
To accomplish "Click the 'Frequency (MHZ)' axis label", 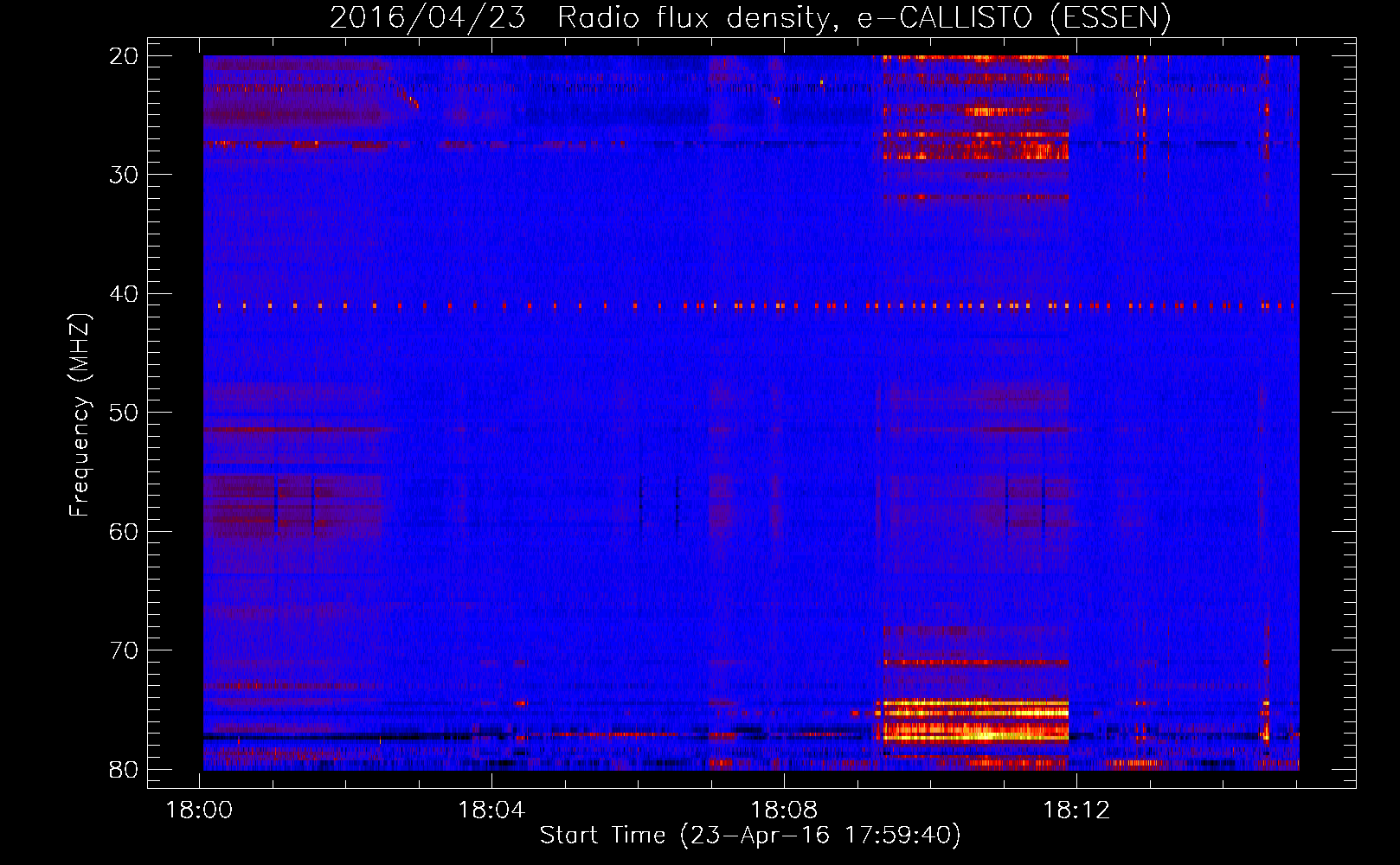I will tap(79, 415).
